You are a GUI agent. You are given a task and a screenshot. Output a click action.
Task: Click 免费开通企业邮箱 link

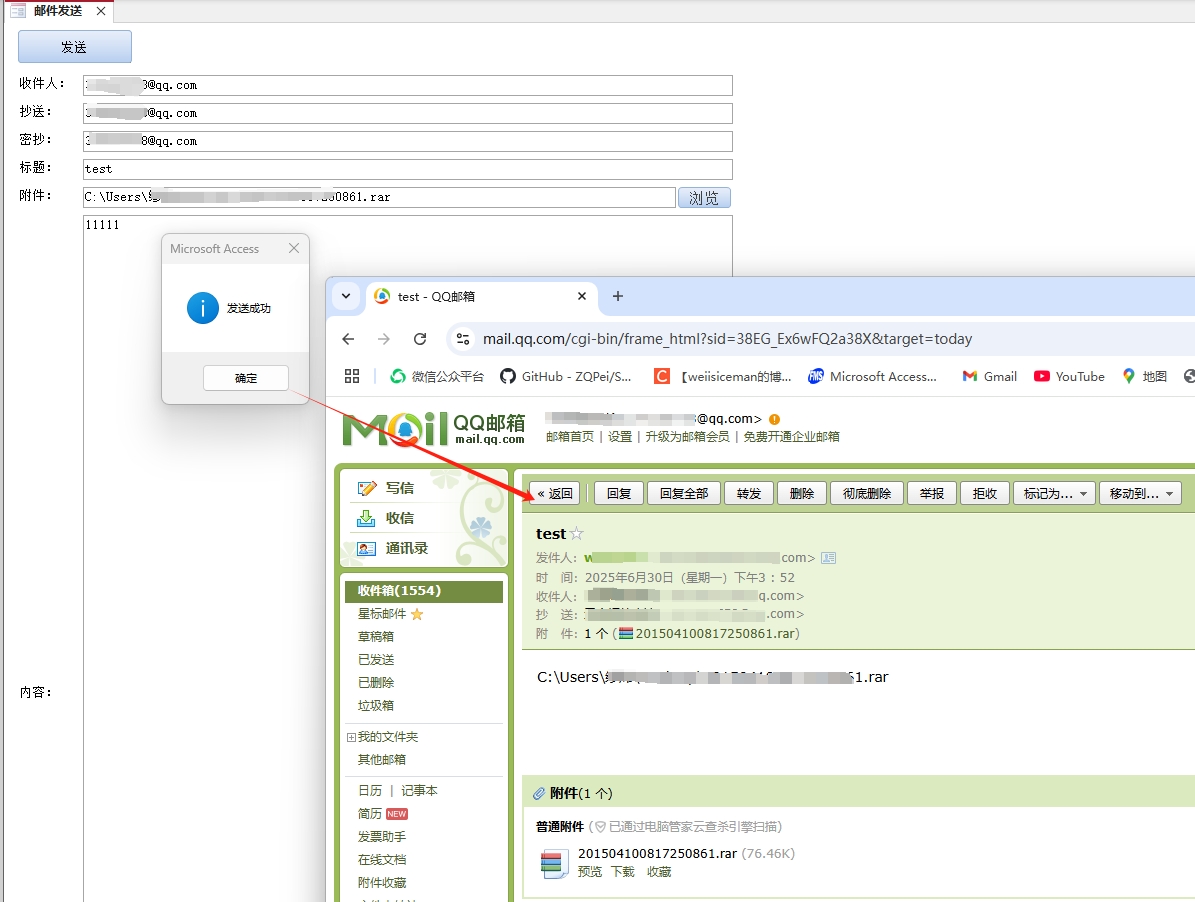pos(792,437)
